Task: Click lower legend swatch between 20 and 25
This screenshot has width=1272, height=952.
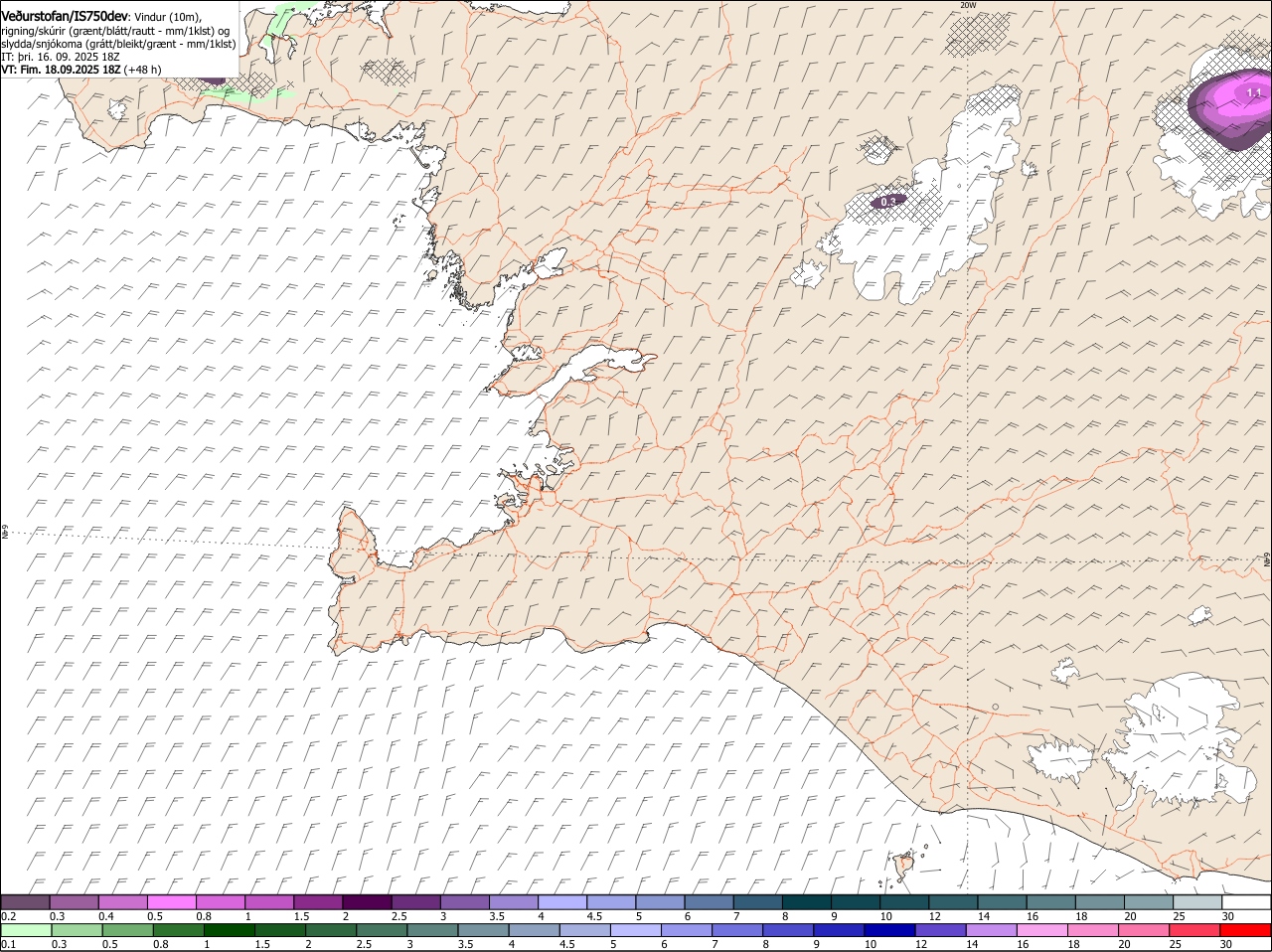Action: click(1144, 930)
